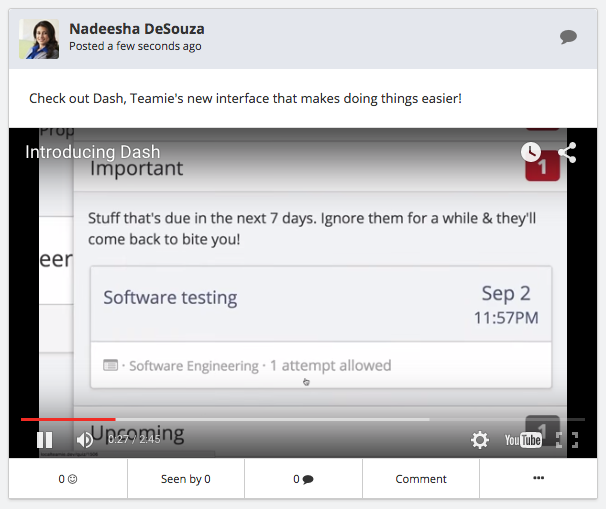The width and height of the screenshot is (606, 509).
Task: Click the 0 smiley reactions button
Action: [68, 479]
